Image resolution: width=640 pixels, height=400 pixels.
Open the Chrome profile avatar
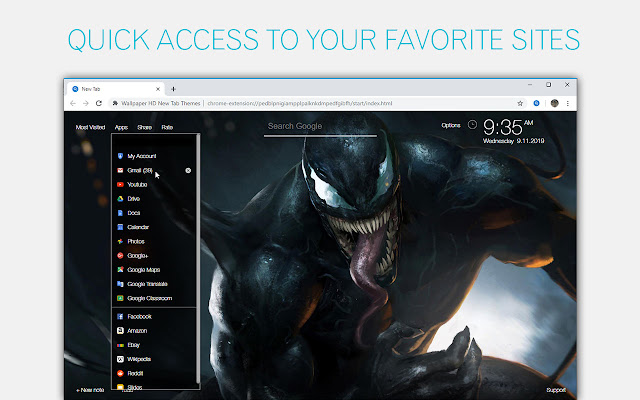tap(554, 103)
